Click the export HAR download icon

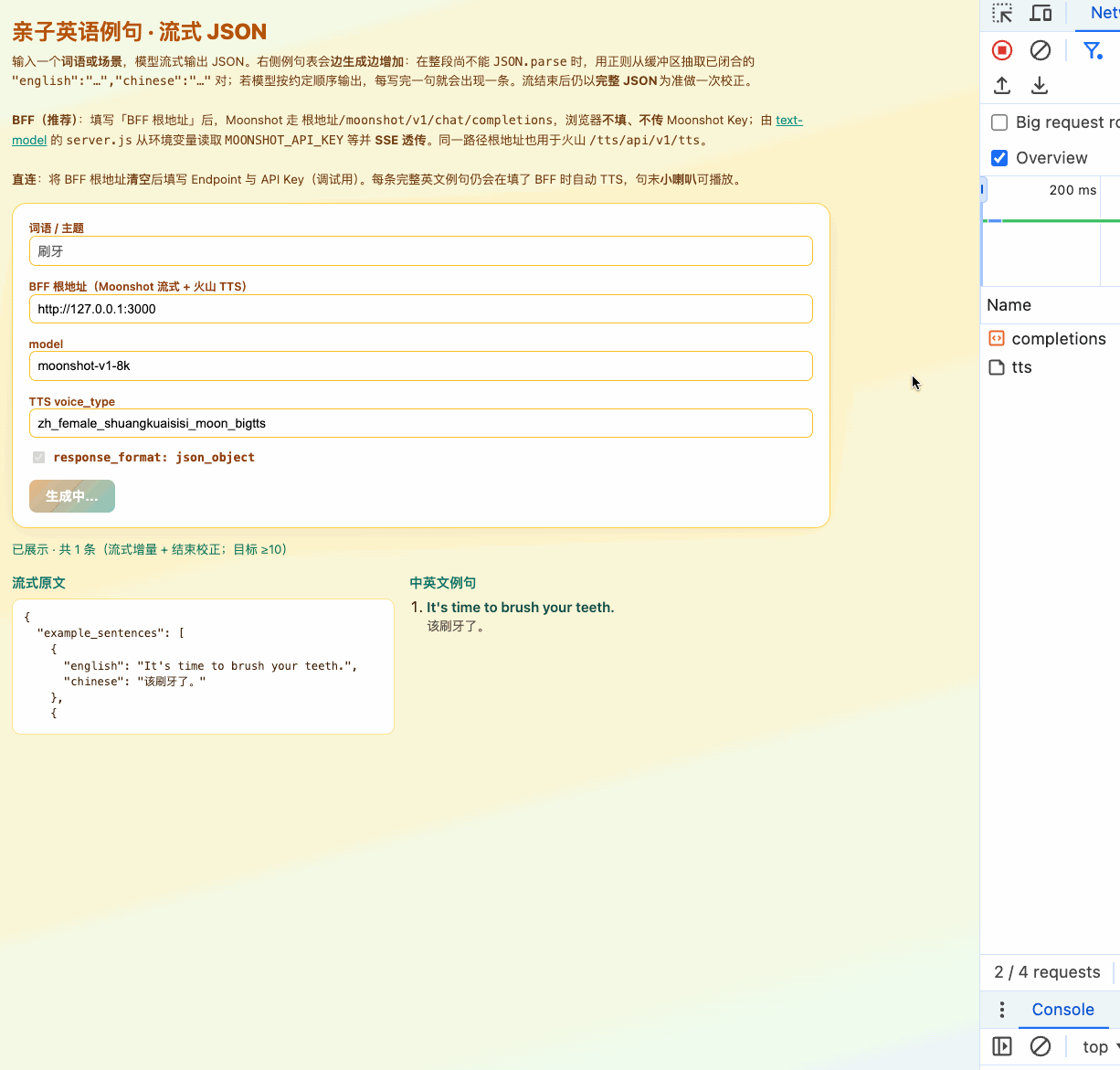[x=1040, y=85]
